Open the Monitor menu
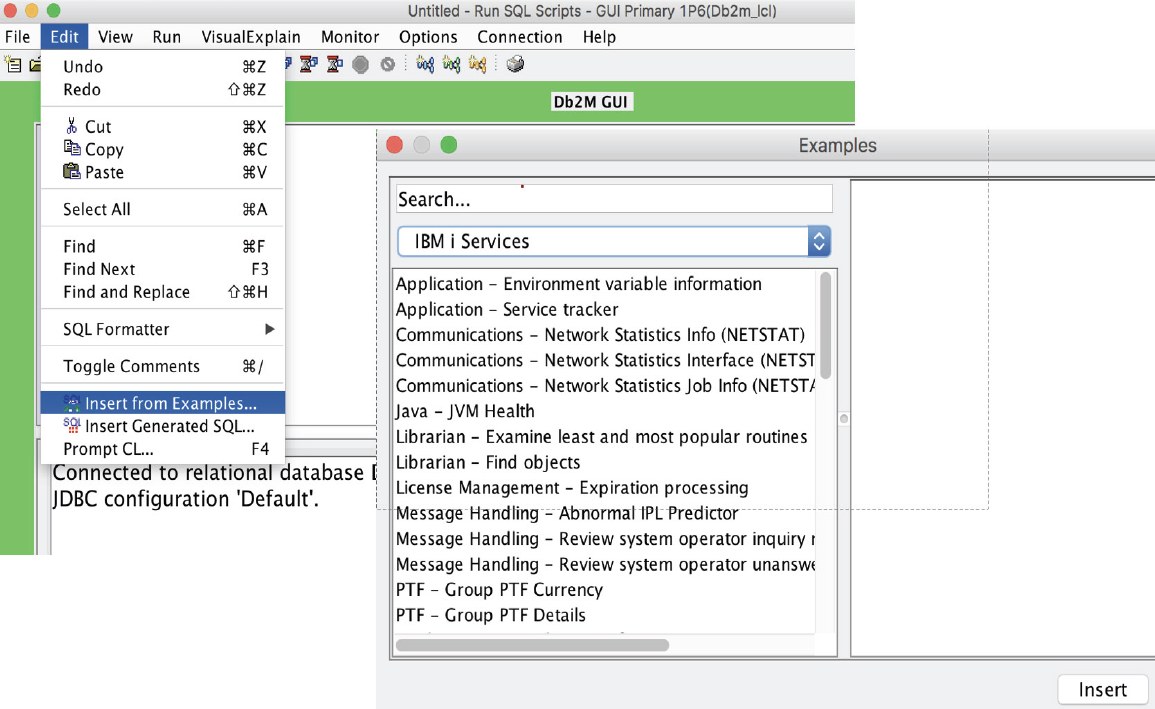 (350, 37)
